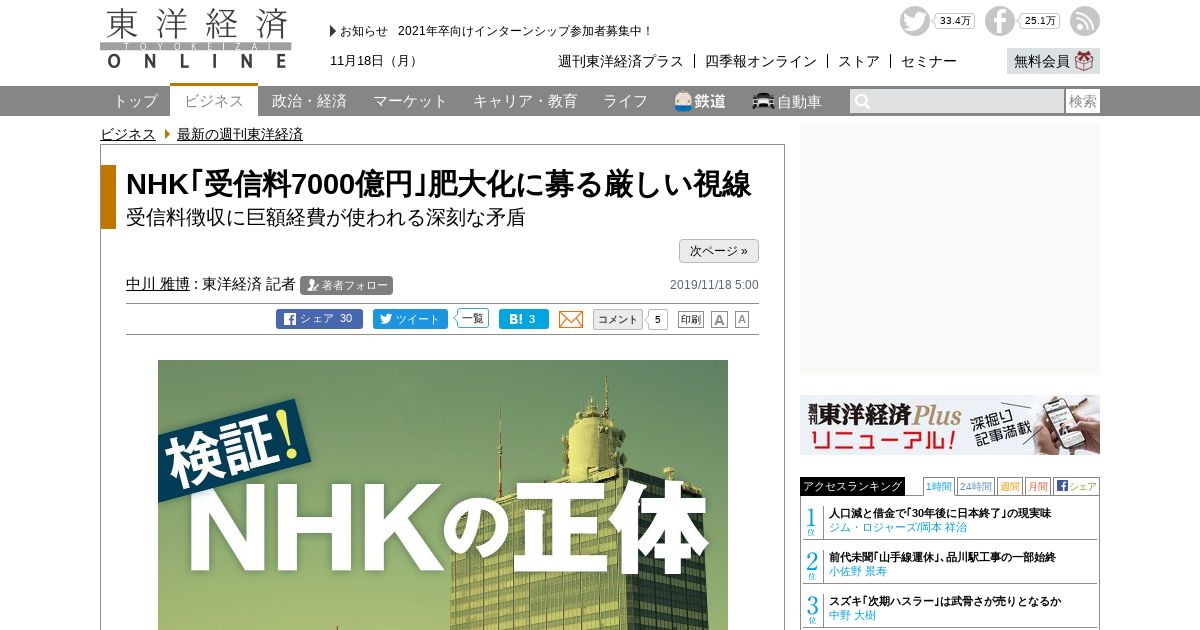The height and width of the screenshot is (630, 1200).
Task: Click the 検索 search button
Action: click(1083, 101)
